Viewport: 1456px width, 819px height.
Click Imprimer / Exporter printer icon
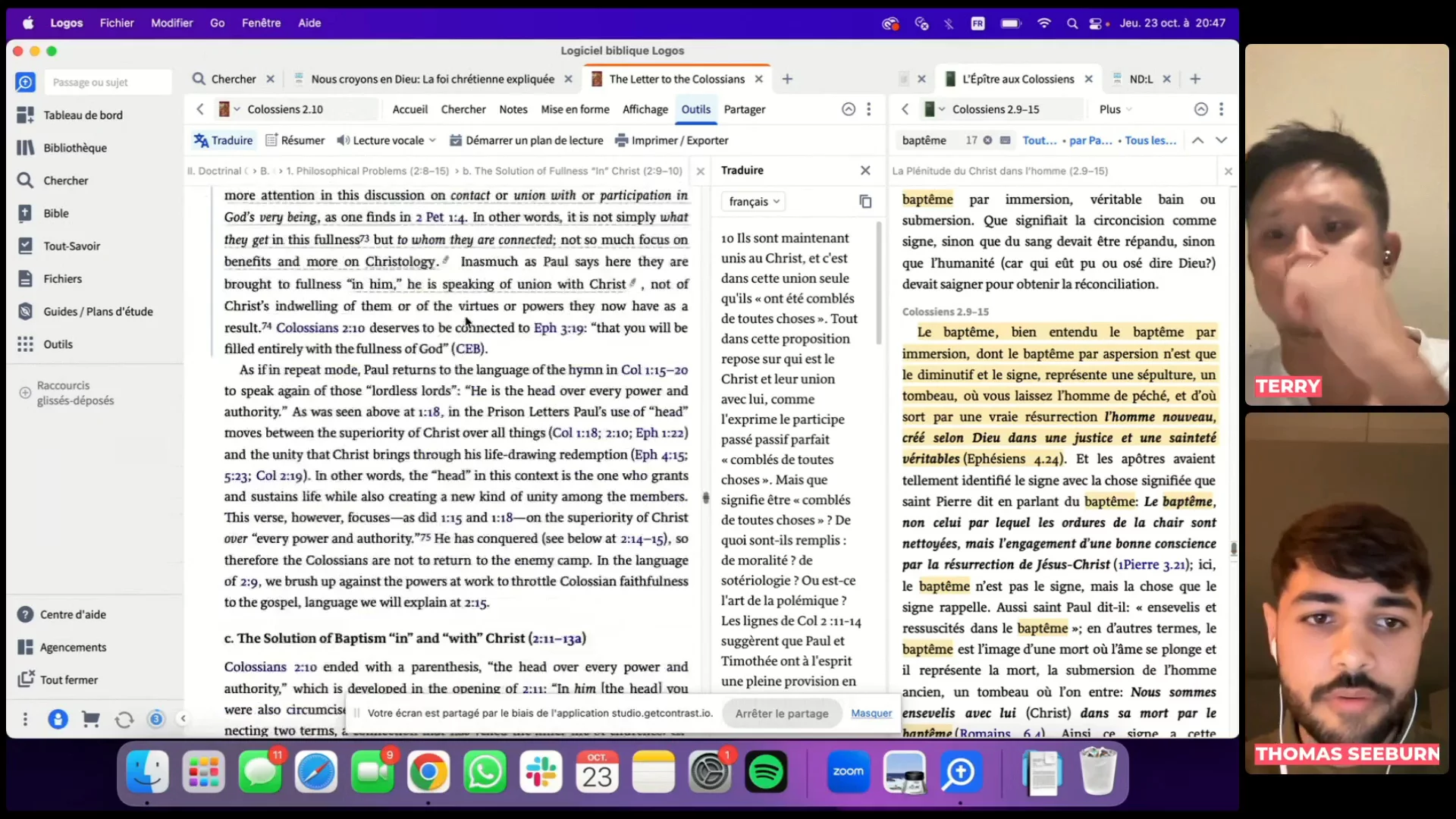pyautogui.click(x=622, y=140)
